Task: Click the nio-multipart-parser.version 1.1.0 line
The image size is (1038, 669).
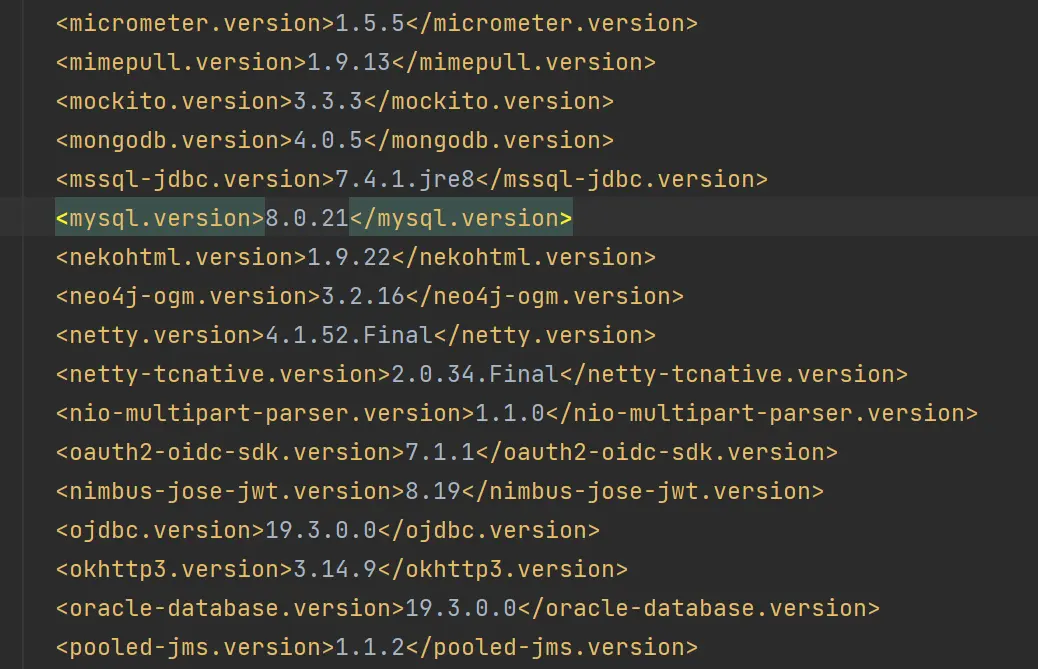Action: (x=516, y=414)
